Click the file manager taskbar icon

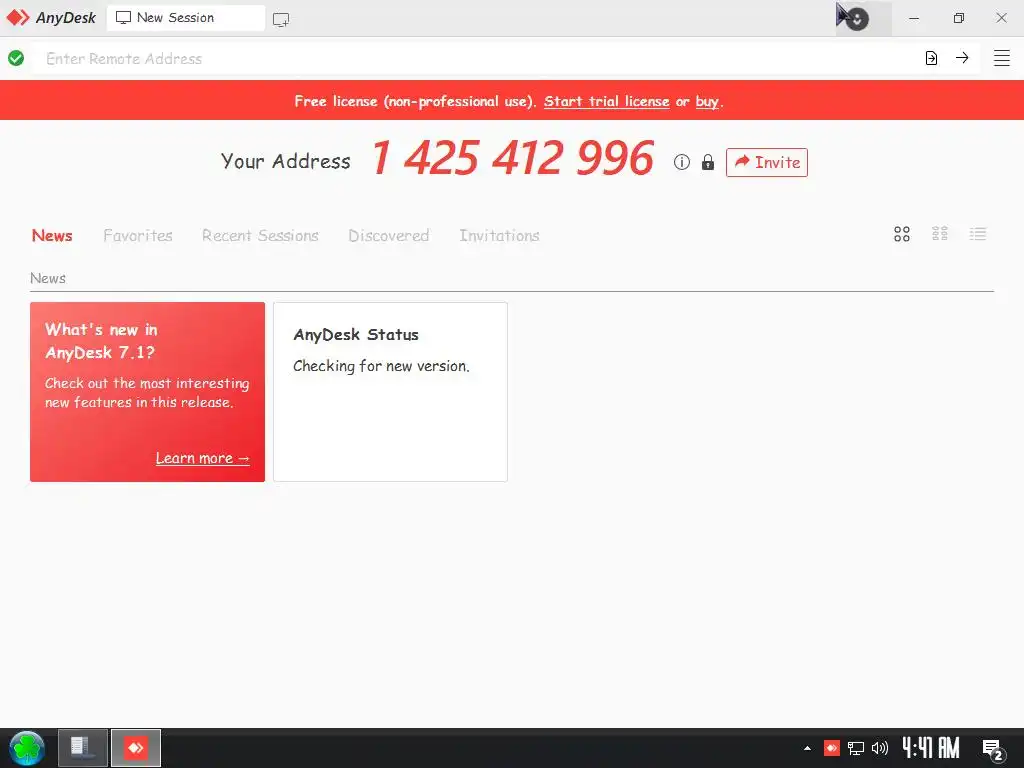click(x=83, y=748)
